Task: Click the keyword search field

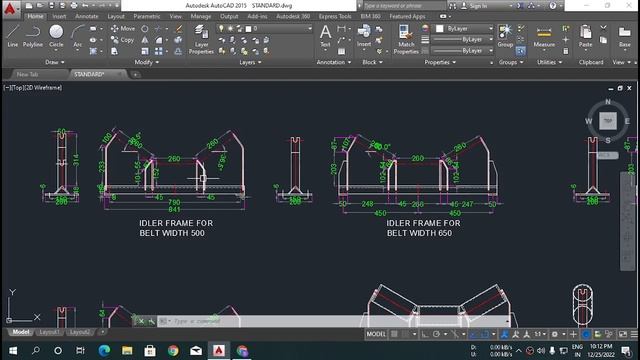Action: [404, 6]
